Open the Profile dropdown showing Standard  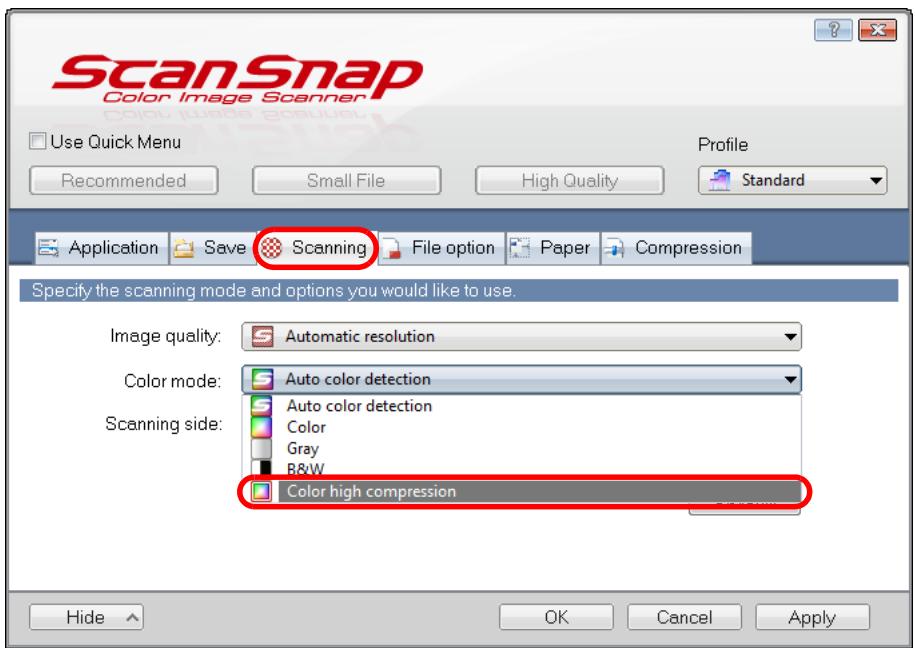[x=792, y=180]
